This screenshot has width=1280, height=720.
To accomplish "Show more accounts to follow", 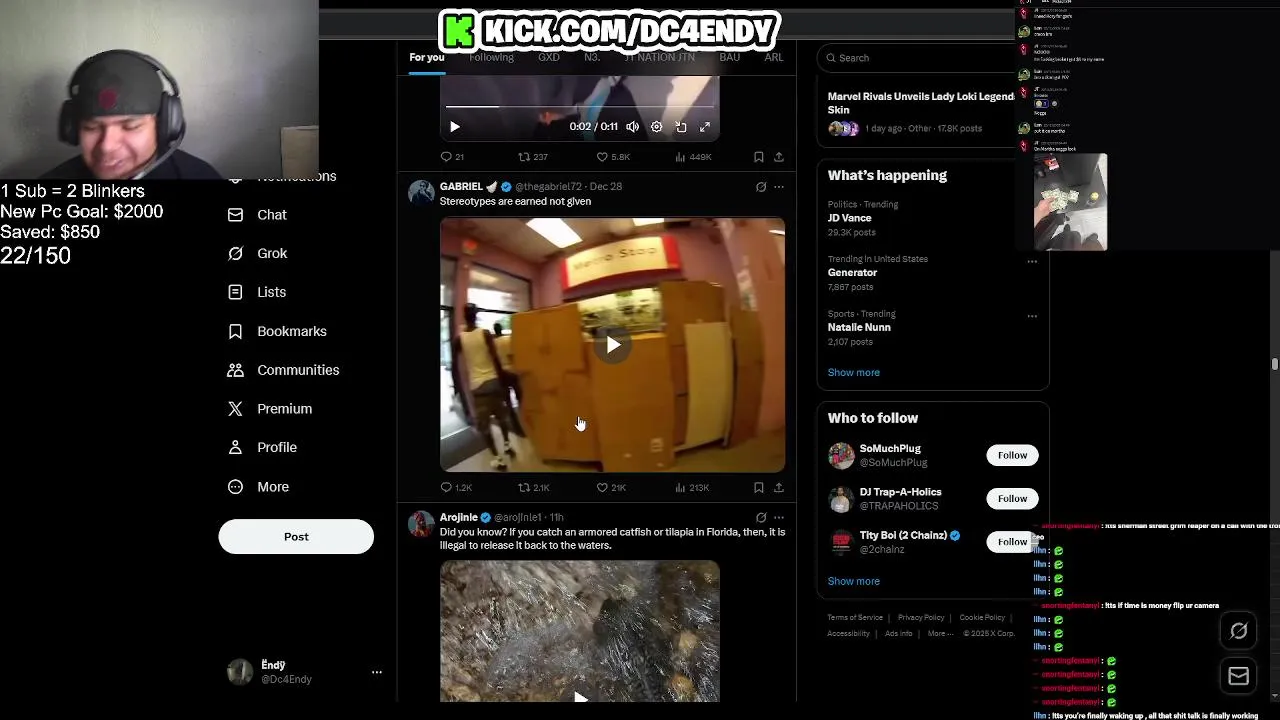I will pyautogui.click(x=853, y=582).
